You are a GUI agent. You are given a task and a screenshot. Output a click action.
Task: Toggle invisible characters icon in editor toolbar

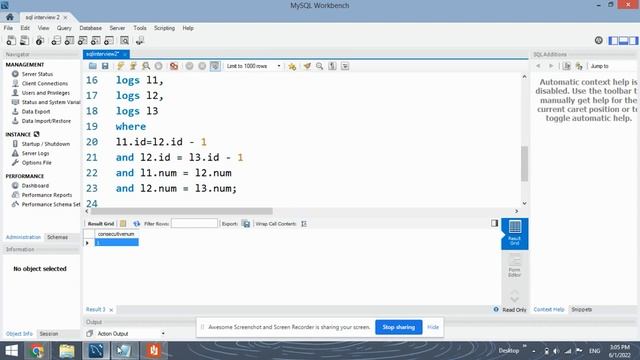point(332,66)
